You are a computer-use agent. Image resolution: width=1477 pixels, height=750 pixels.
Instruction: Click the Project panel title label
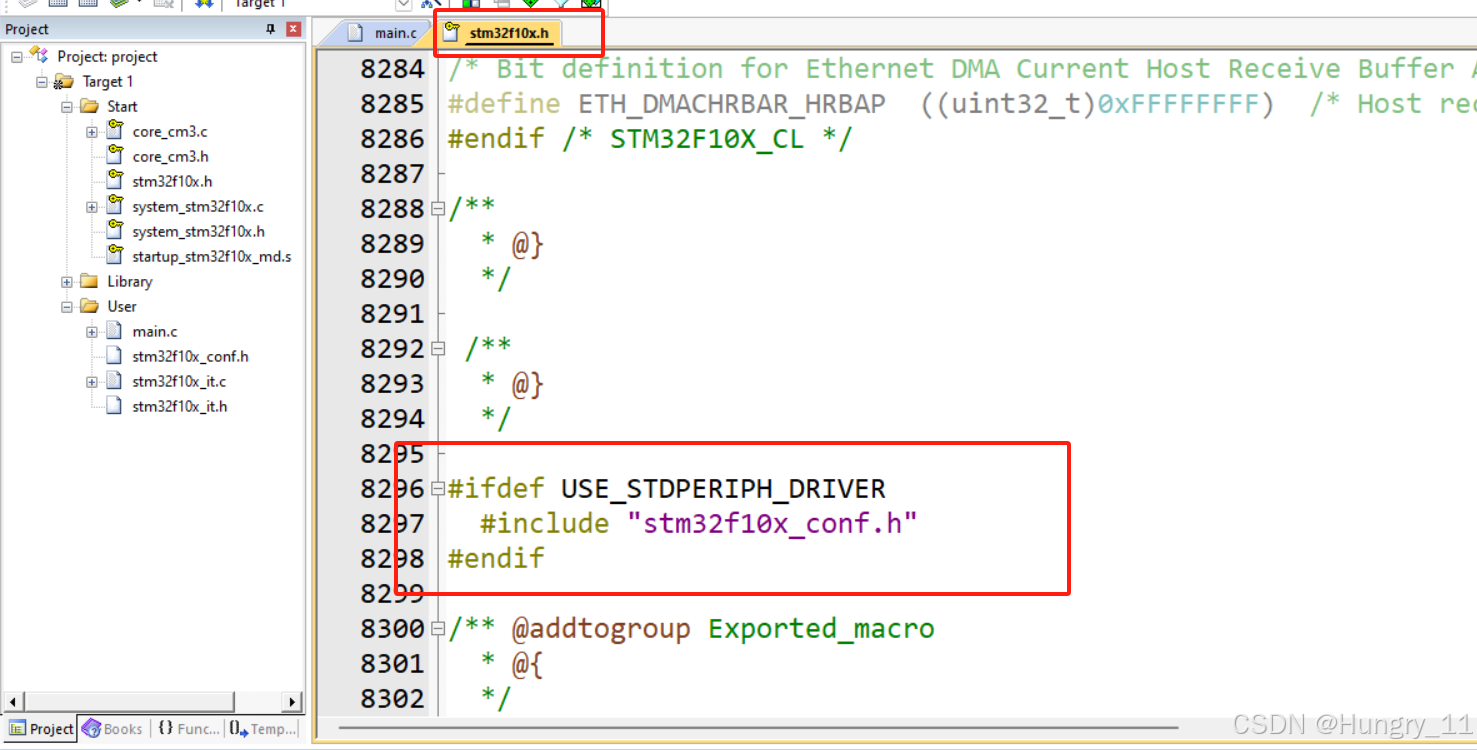[x=27, y=29]
